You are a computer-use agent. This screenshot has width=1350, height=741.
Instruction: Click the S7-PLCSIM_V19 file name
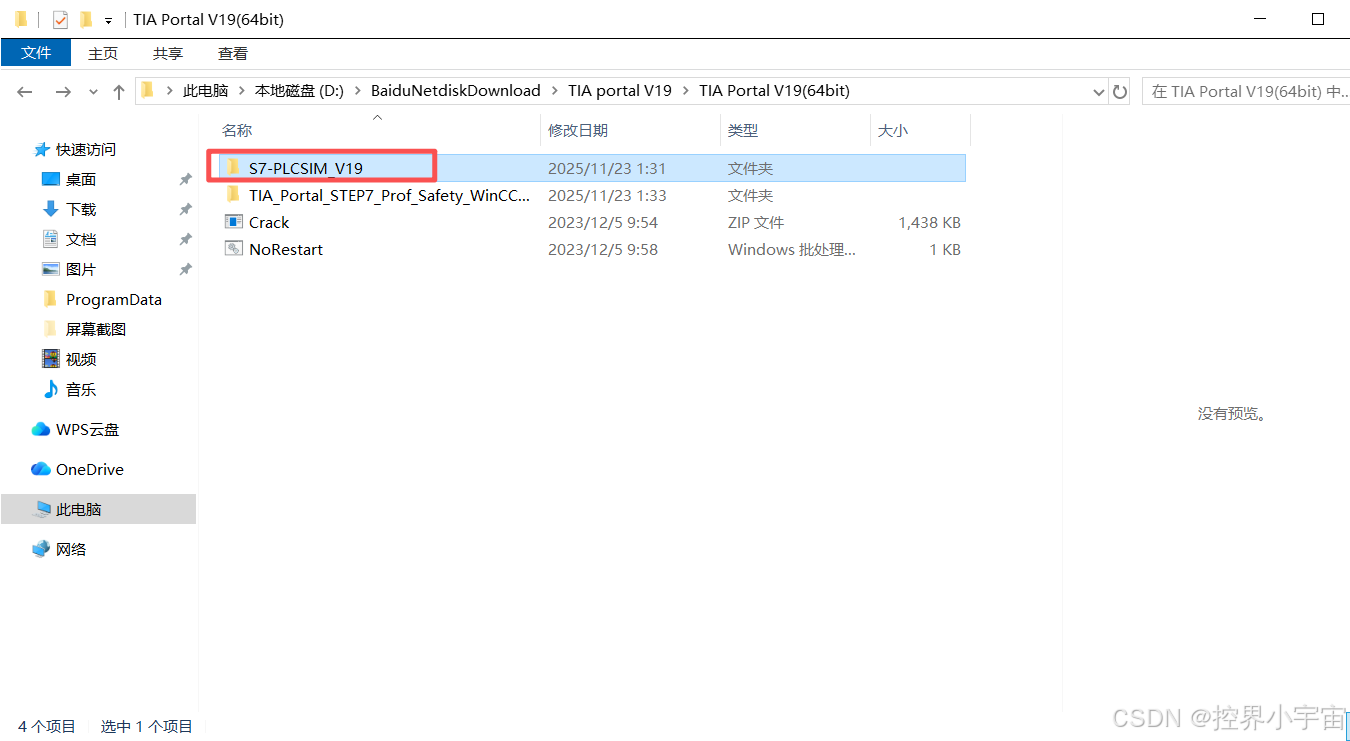[305, 168]
